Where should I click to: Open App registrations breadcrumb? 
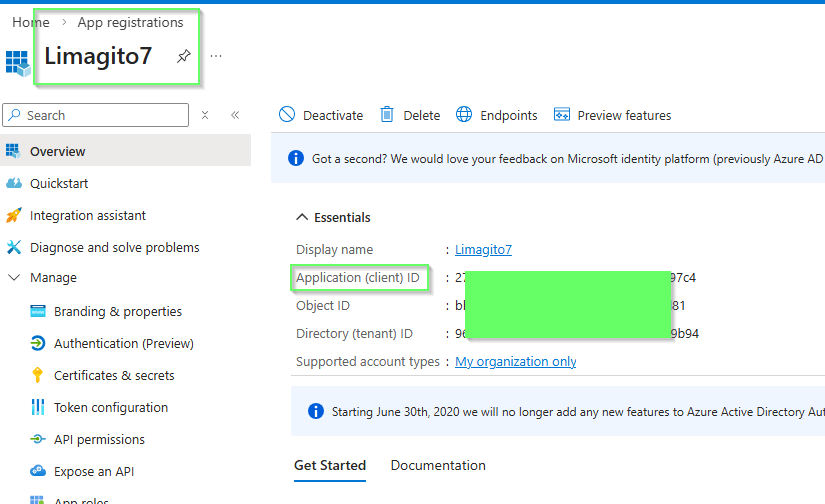[x=130, y=22]
